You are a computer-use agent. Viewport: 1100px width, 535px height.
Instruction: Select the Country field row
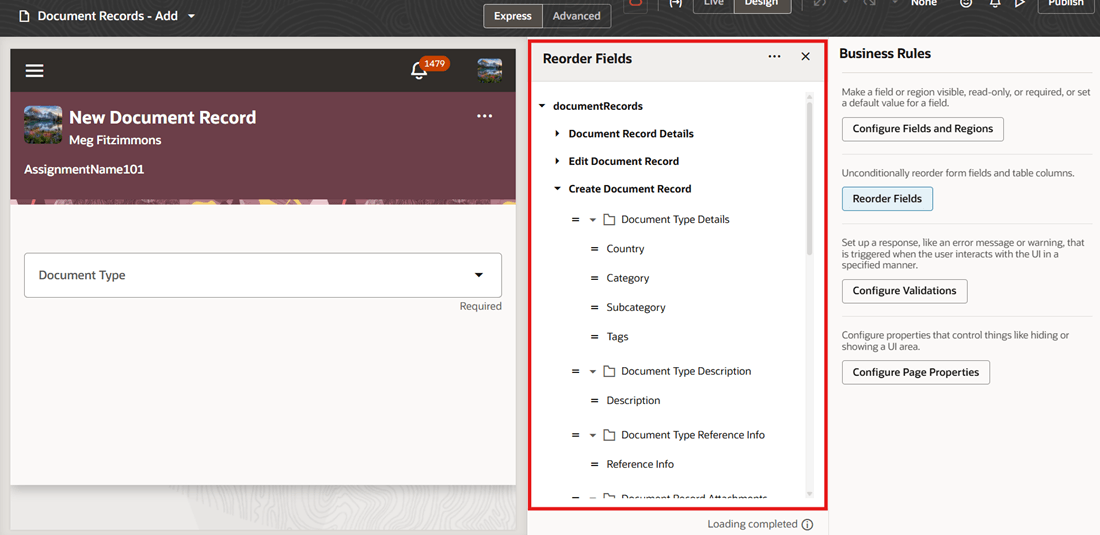(x=625, y=249)
